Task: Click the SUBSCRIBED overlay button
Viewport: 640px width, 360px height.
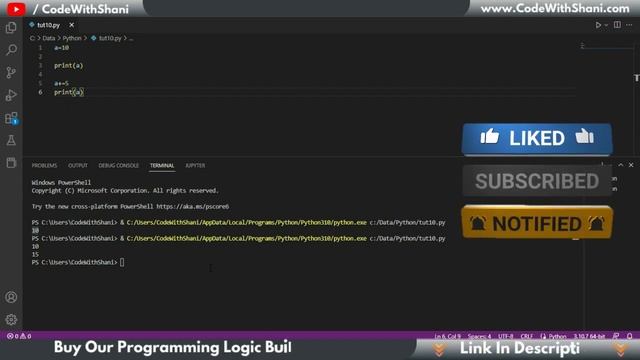Action: (x=537, y=181)
